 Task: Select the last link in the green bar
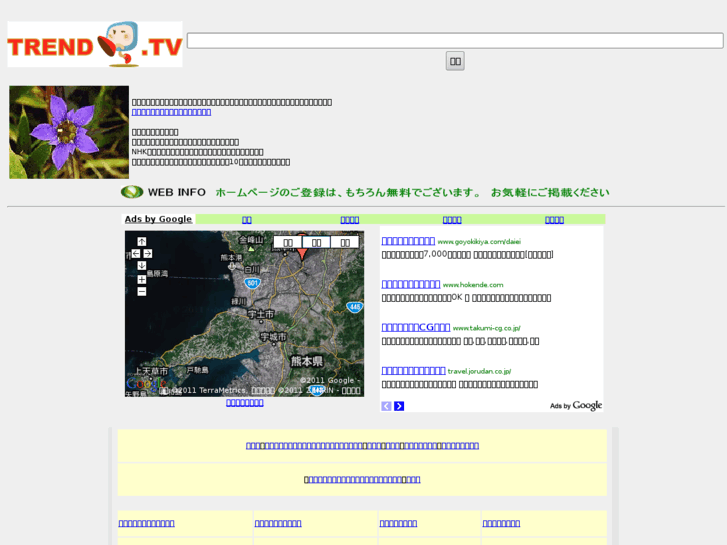(555, 220)
